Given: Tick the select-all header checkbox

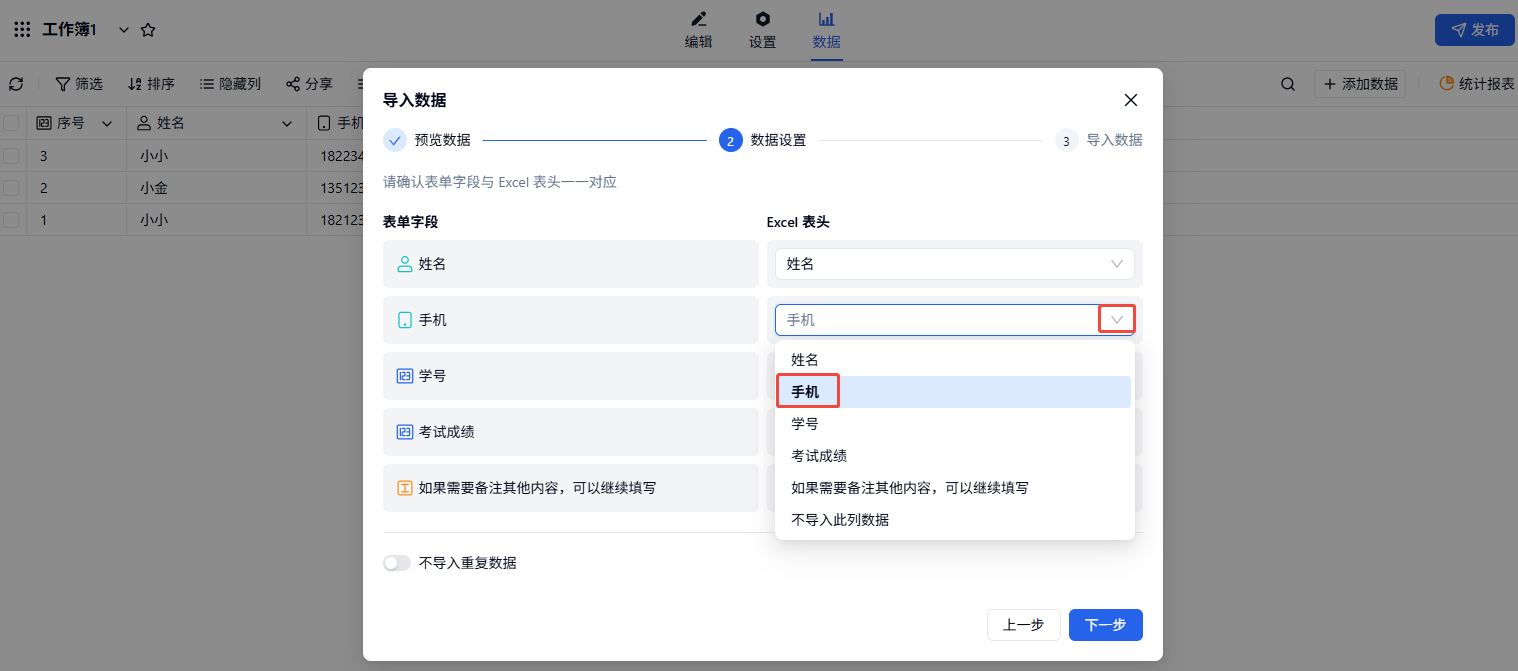Looking at the screenshot, I should [x=11, y=123].
